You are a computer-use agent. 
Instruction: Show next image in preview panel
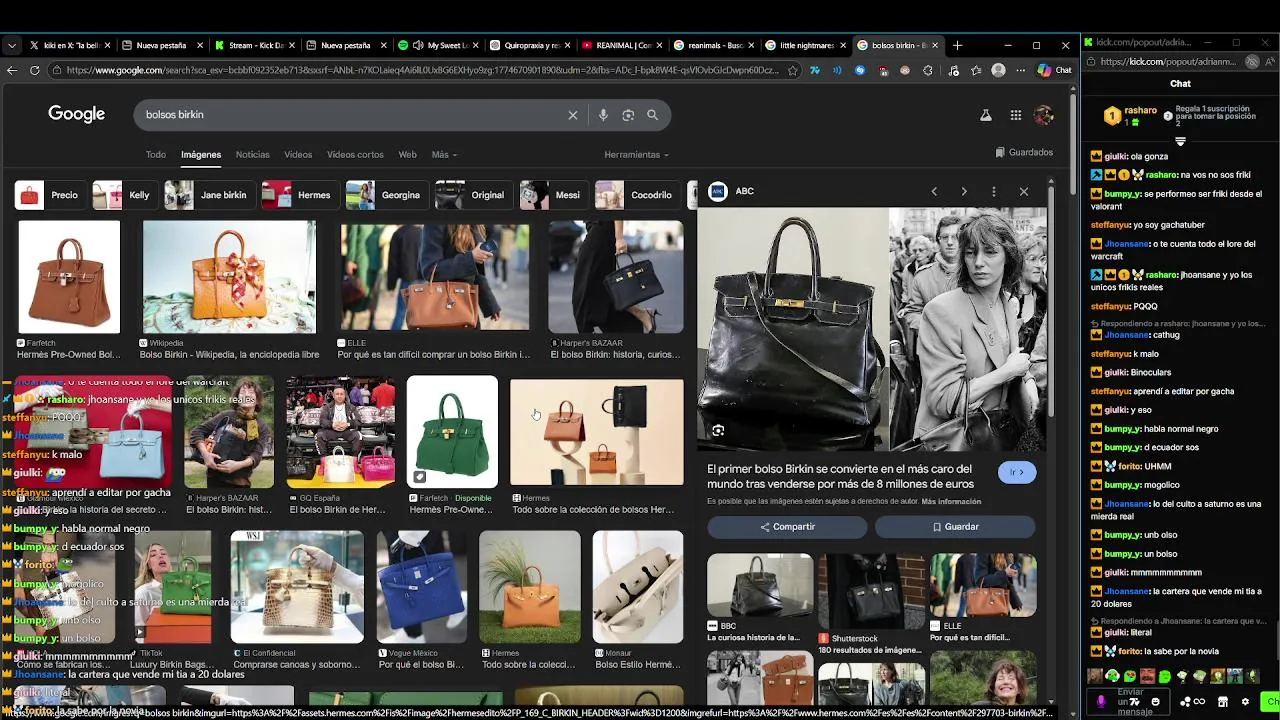coord(964,191)
